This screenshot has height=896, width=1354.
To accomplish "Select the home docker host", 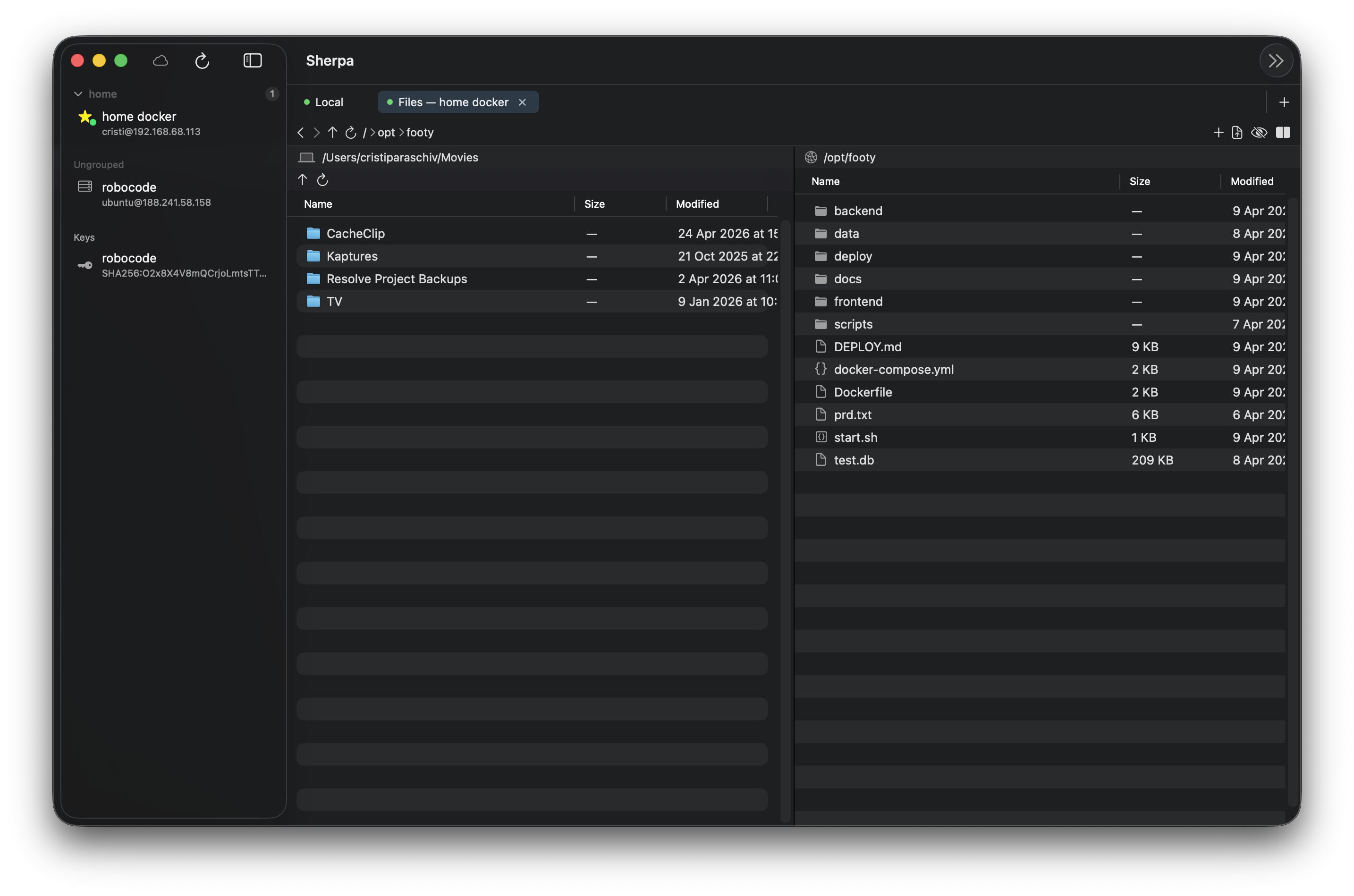I will (x=174, y=123).
